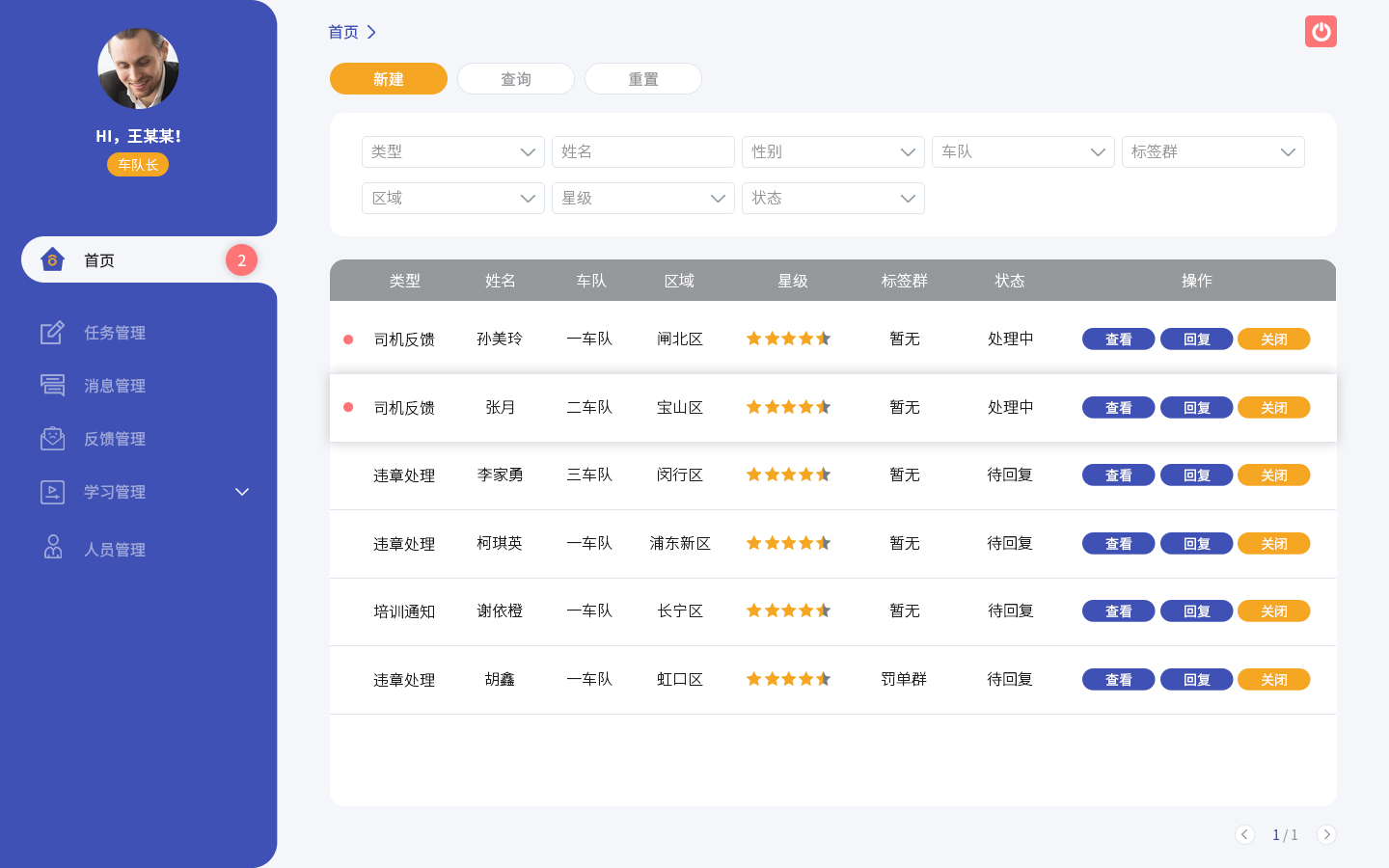The width and height of the screenshot is (1389, 868).
Task: Click 关闭 for 柯琪英 row
Action: pos(1274,544)
